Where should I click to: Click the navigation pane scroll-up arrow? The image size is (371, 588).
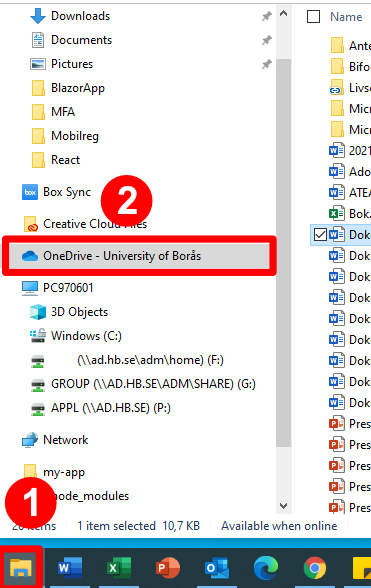tap(284, 14)
